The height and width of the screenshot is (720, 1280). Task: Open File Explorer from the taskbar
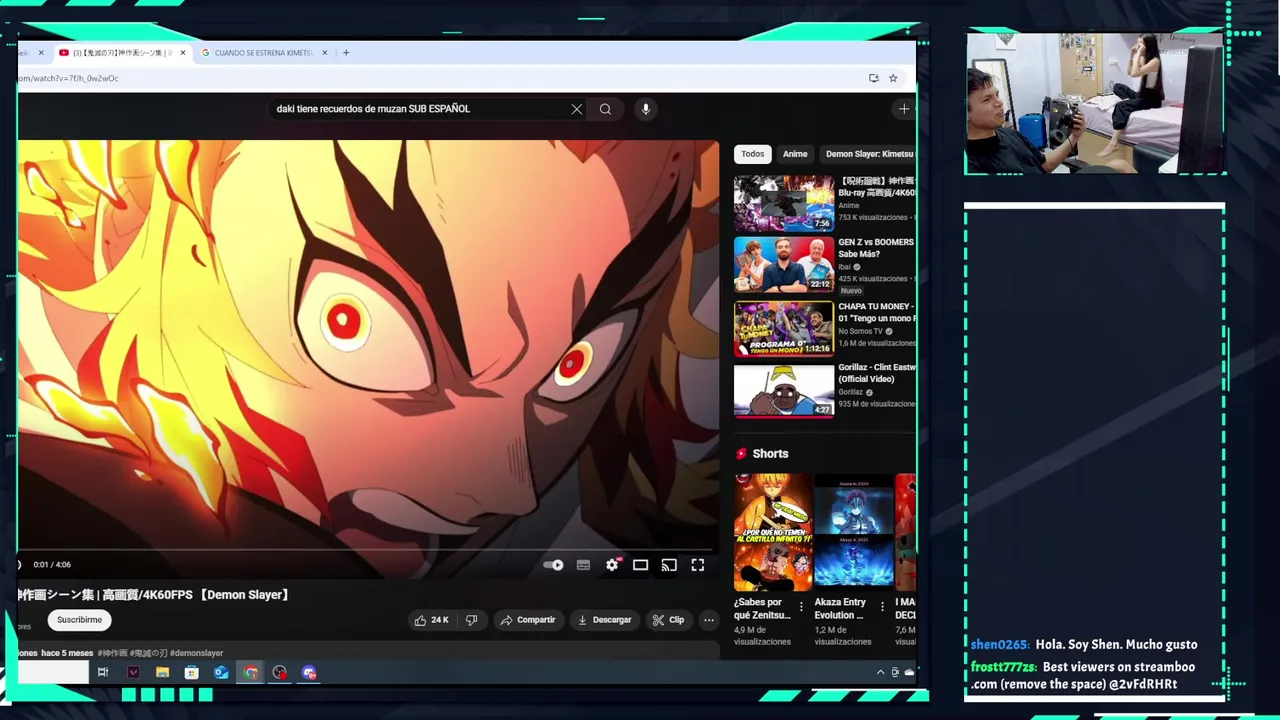(162, 672)
